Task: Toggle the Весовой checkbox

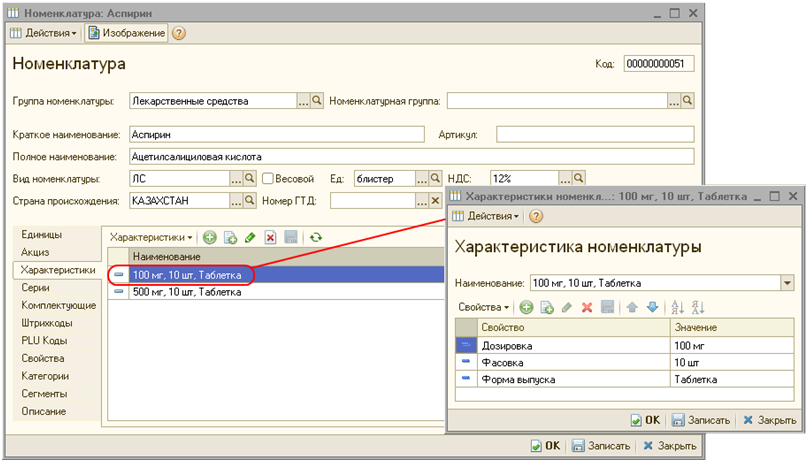Action: (269, 179)
